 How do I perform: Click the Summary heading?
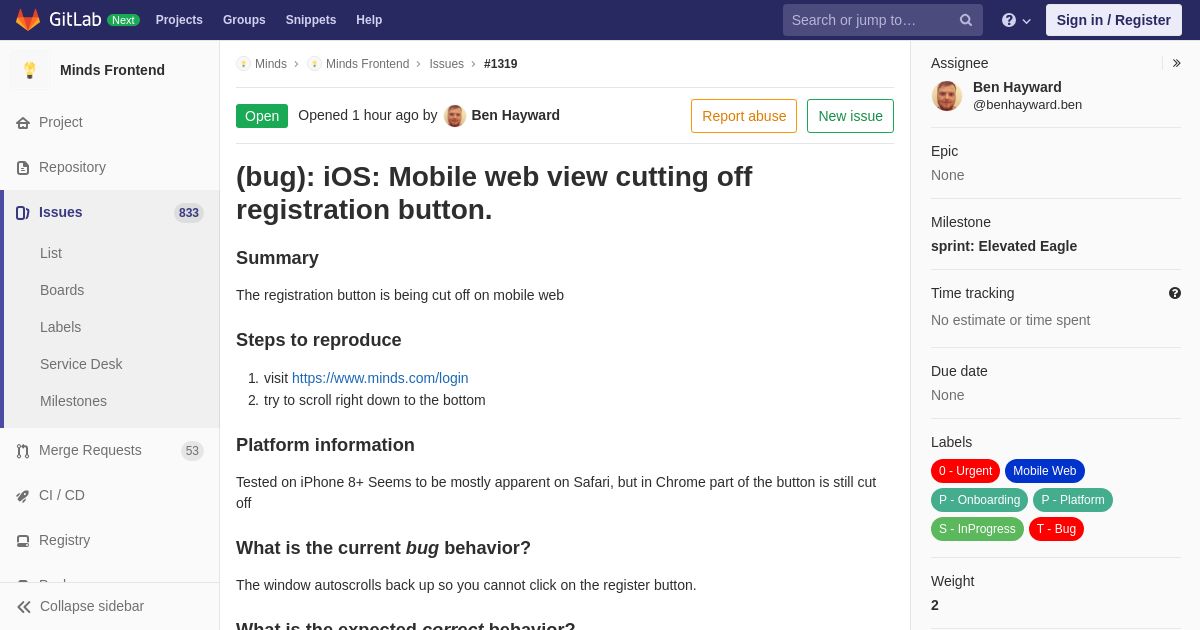277,258
